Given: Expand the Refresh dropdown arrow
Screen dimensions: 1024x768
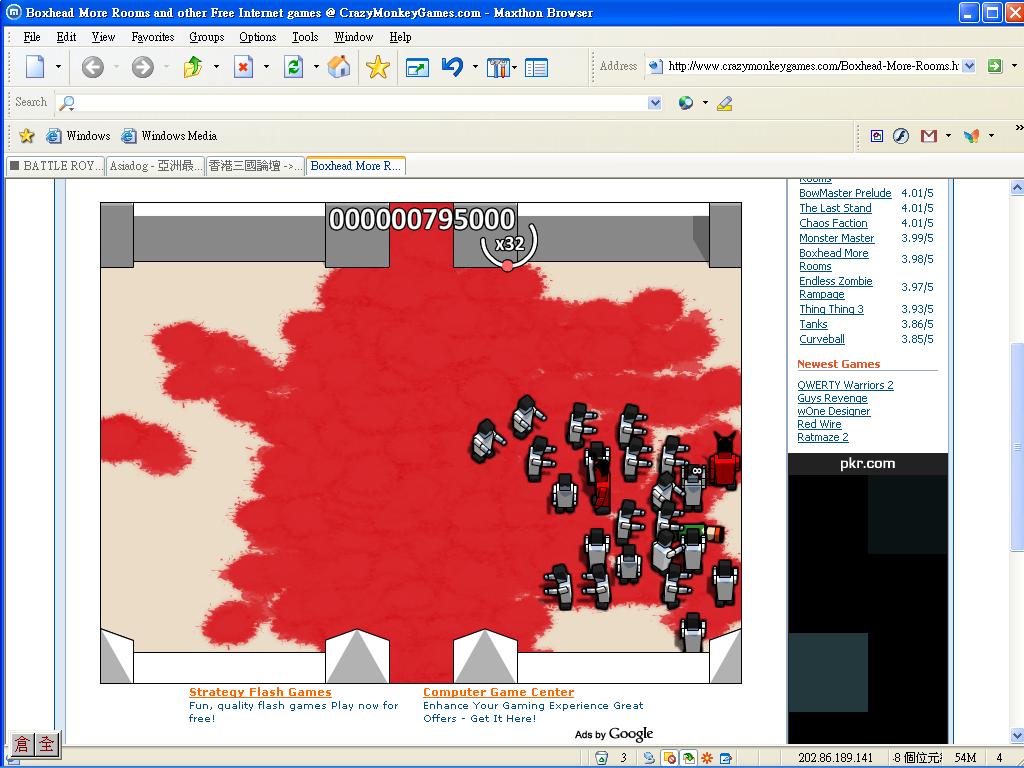Looking at the screenshot, I should pyautogui.click(x=316, y=67).
